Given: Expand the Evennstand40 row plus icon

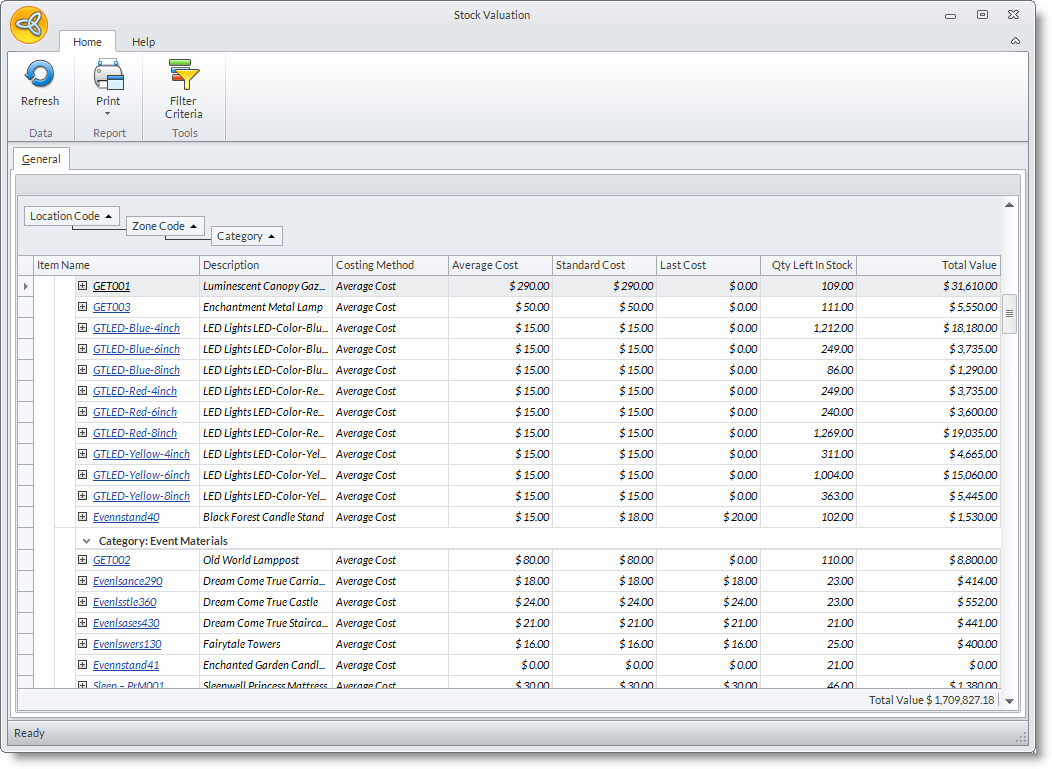Looking at the screenshot, I should 83,517.
